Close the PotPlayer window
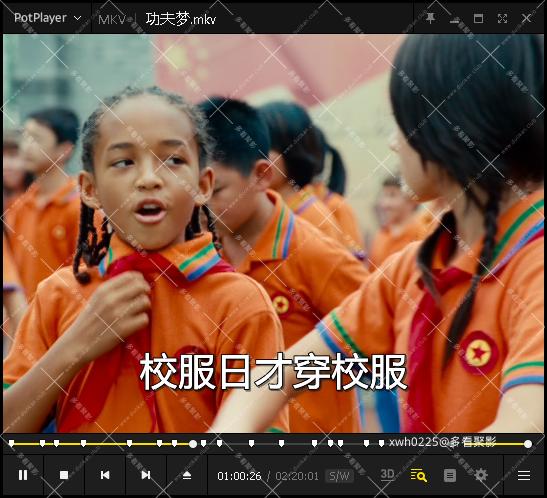Image resolution: width=547 pixels, height=498 pixels. 526,18
